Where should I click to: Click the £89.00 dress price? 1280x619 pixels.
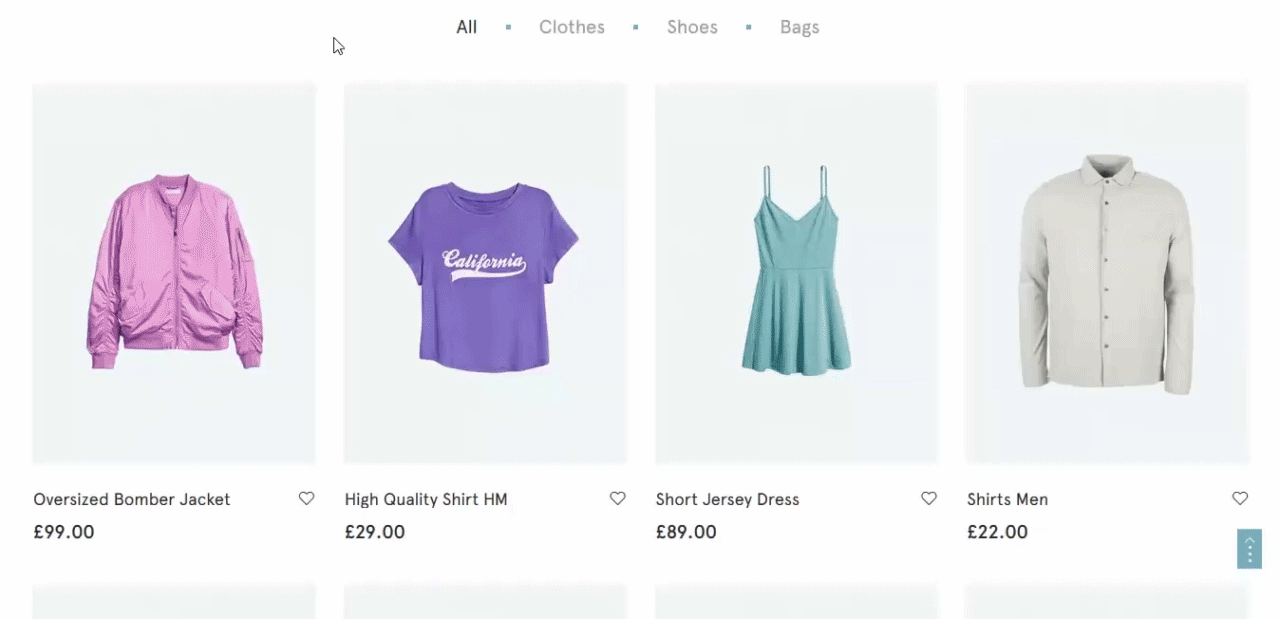pos(686,532)
